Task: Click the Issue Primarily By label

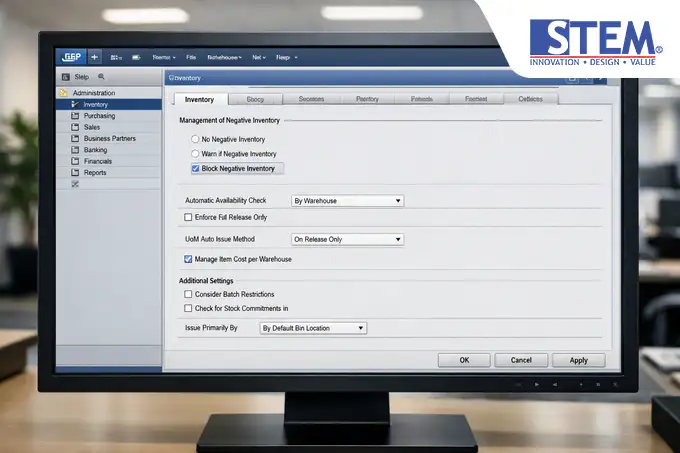Action: coord(211,328)
